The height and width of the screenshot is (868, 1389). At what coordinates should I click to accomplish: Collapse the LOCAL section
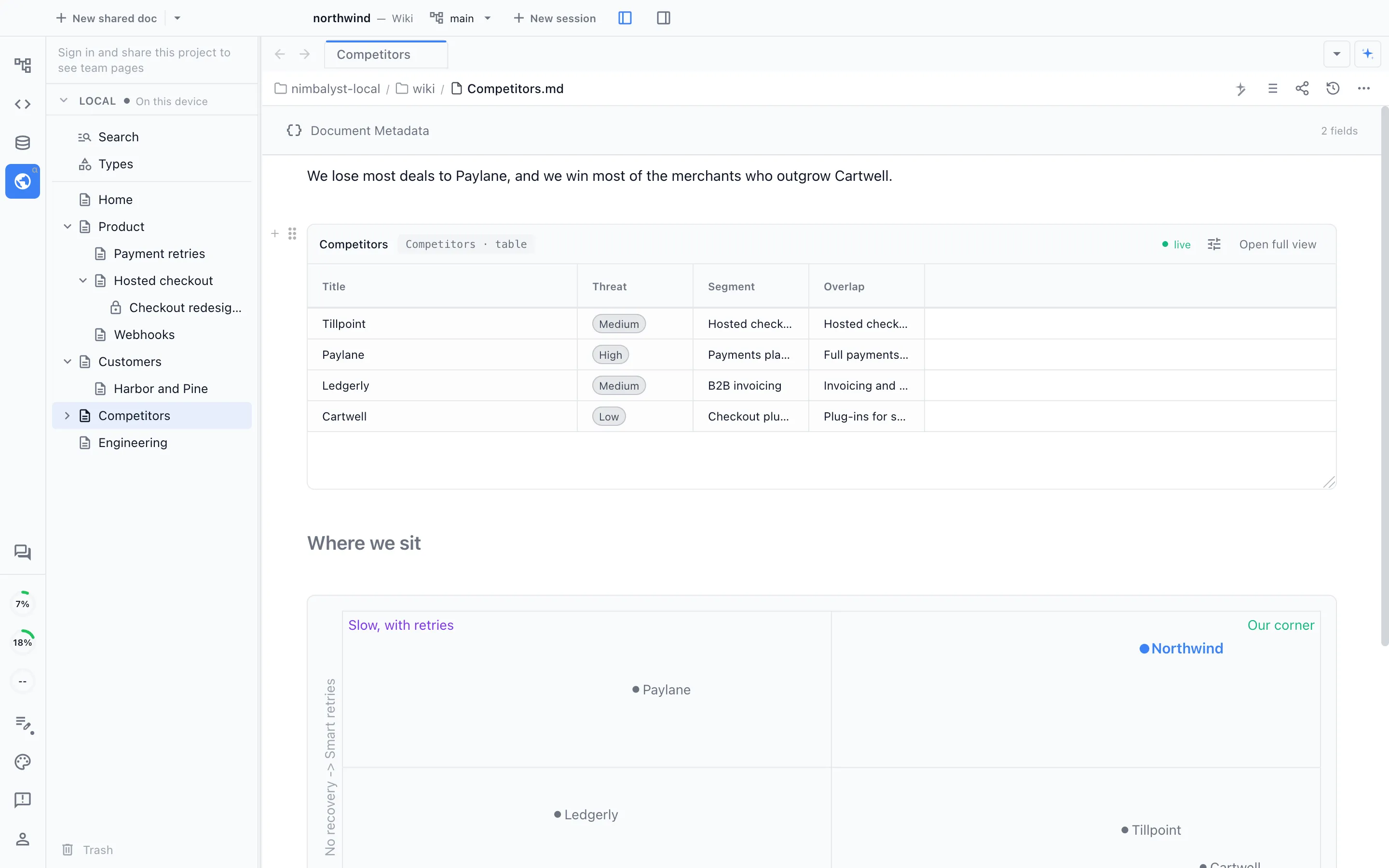[64, 100]
